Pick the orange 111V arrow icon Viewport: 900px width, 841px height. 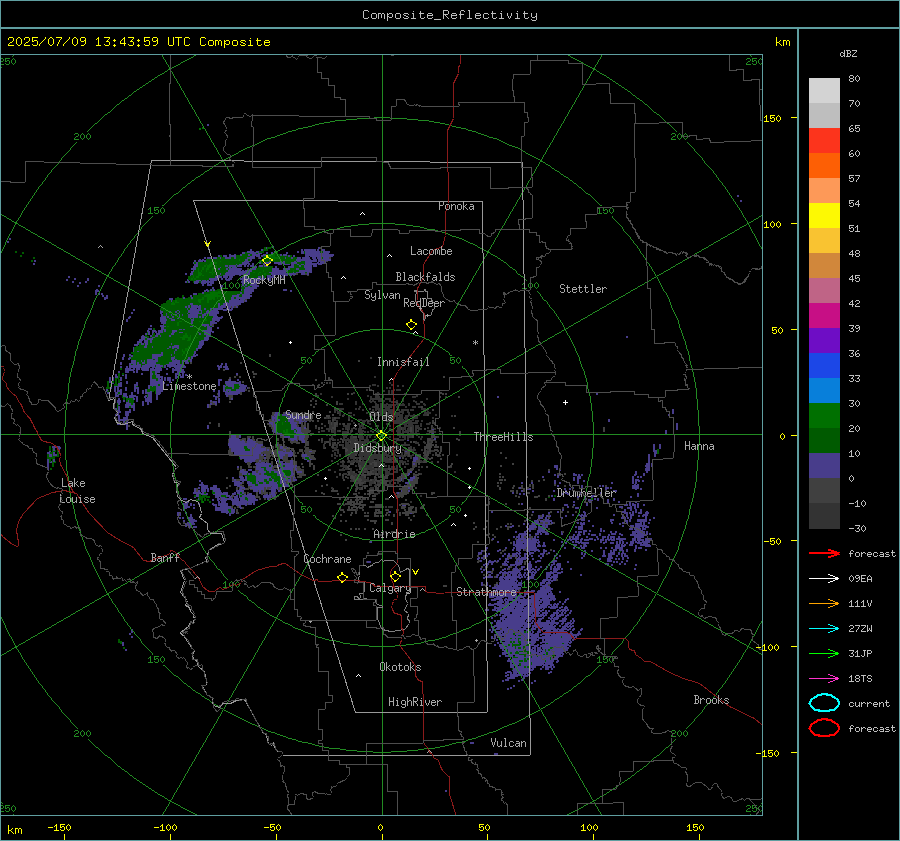(x=824, y=603)
